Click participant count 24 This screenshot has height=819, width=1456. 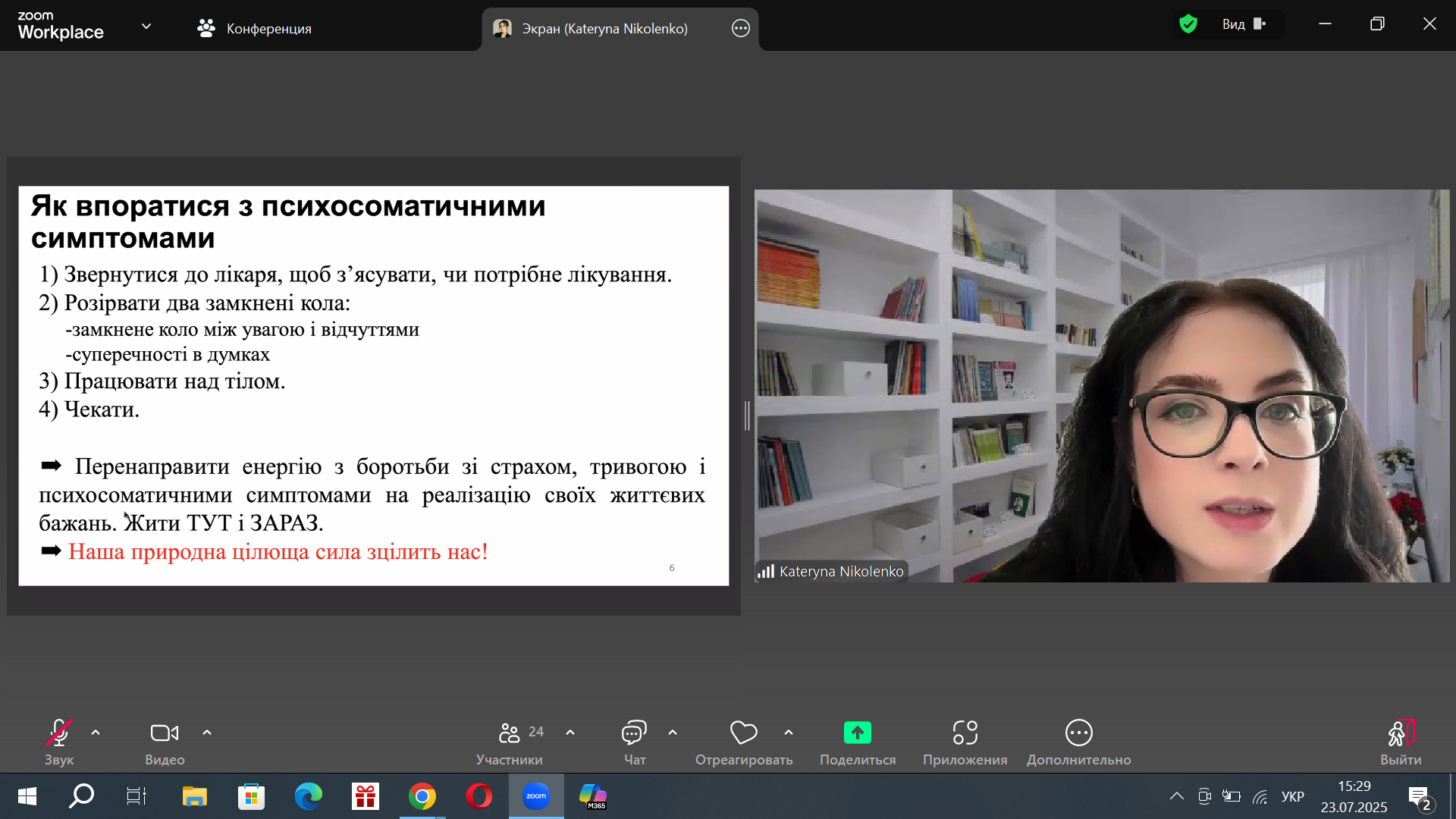(x=536, y=732)
